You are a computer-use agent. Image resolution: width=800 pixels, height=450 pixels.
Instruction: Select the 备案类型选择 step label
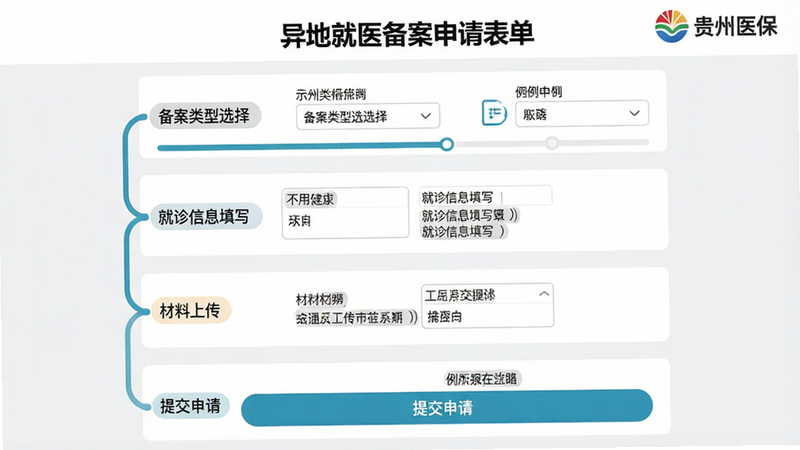[x=205, y=116]
